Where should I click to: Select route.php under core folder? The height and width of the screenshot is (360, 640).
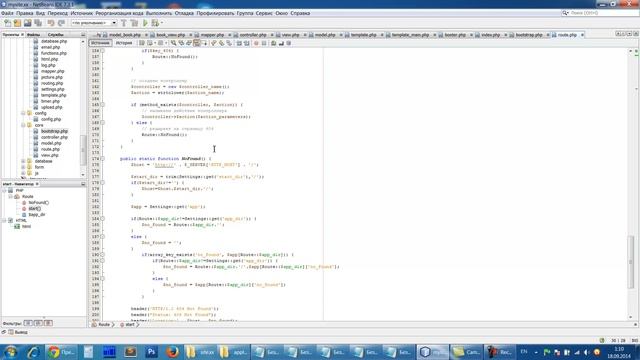(50, 149)
